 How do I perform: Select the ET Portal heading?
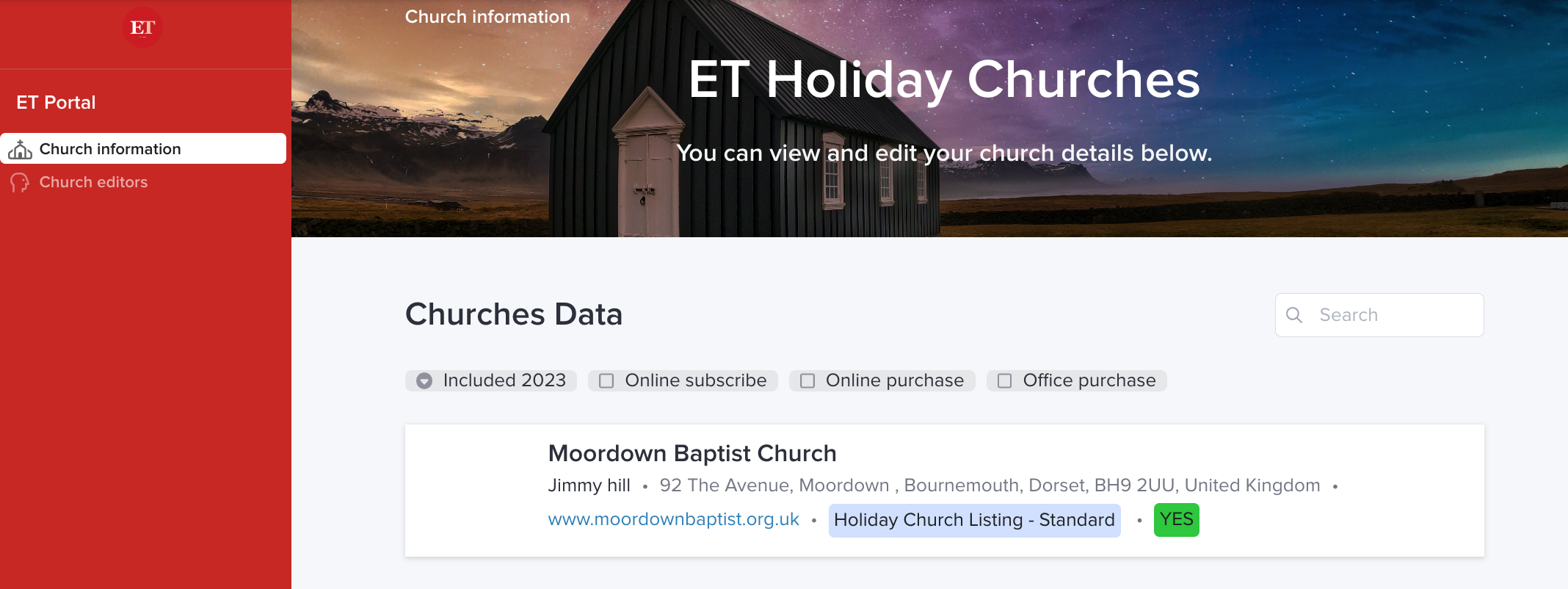(56, 102)
